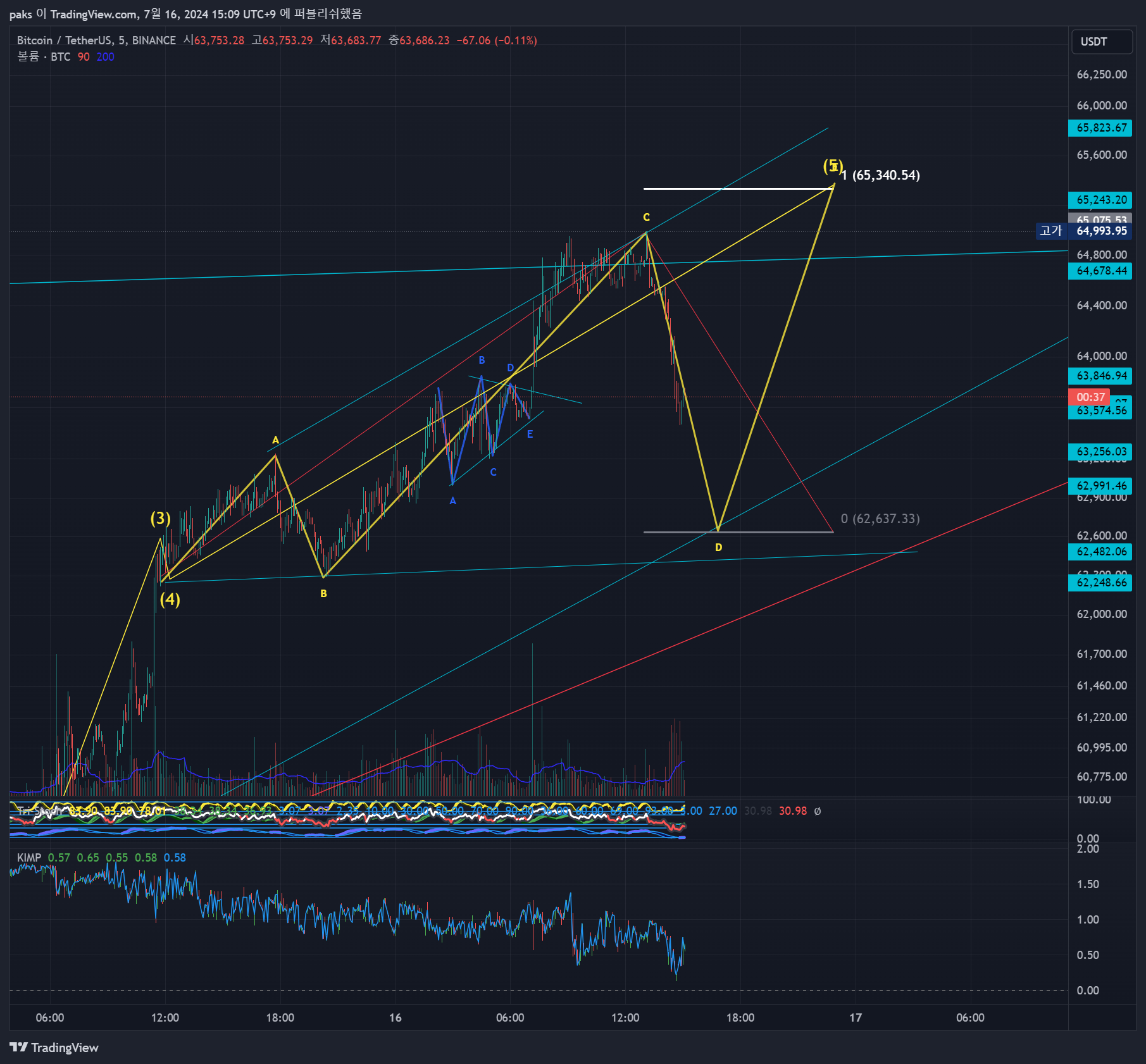The height and width of the screenshot is (1064, 1146).
Task: Click the ø symbol after stochastic values
Action: [818, 811]
